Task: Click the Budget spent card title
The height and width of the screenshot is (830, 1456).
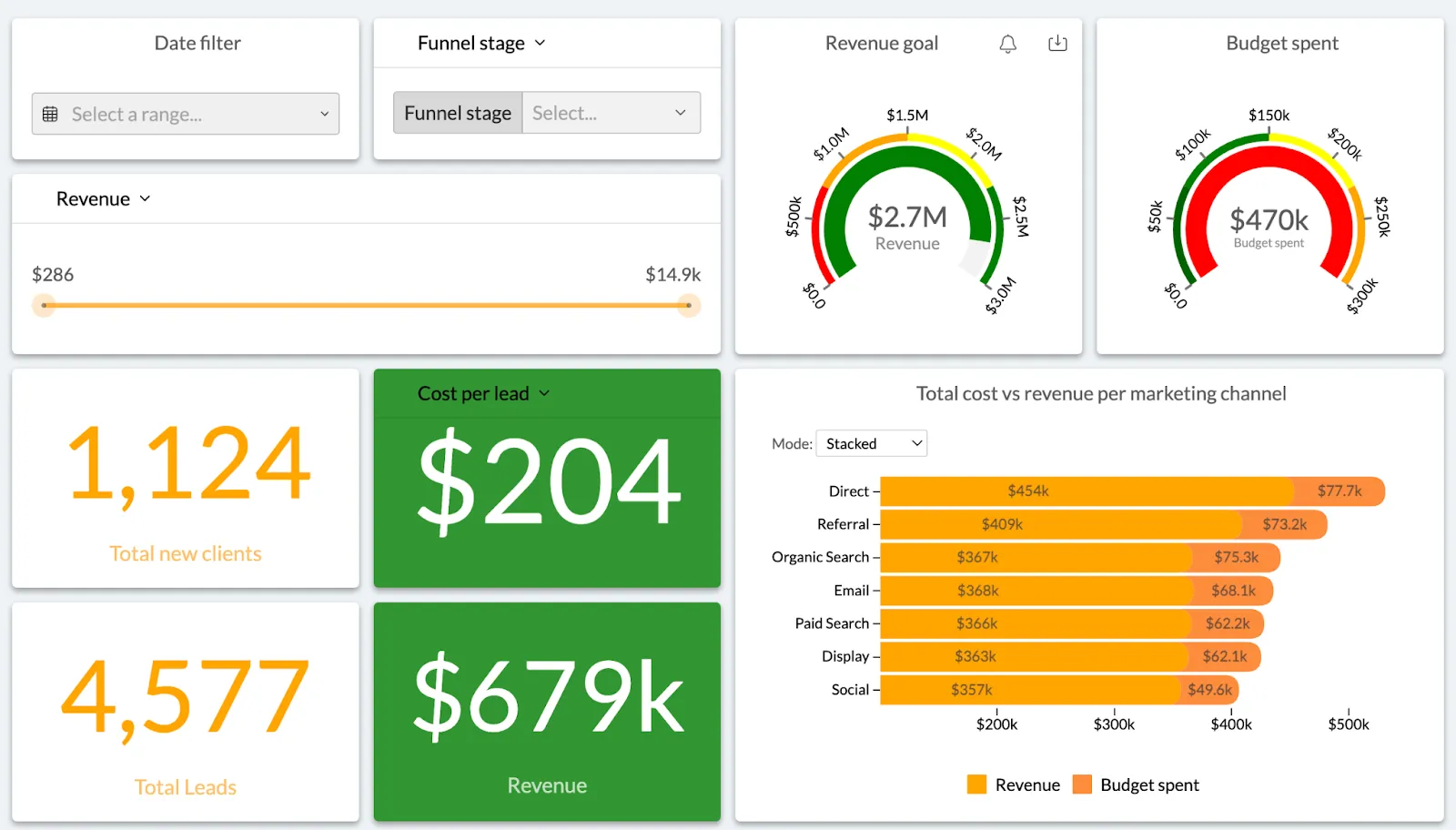Action: tap(1282, 43)
